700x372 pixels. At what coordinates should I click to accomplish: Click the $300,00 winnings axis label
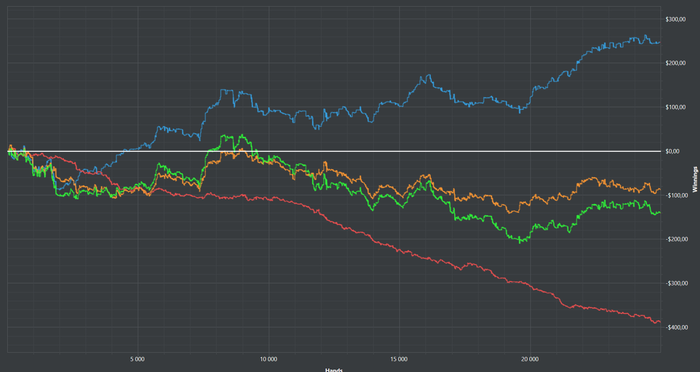coord(675,19)
